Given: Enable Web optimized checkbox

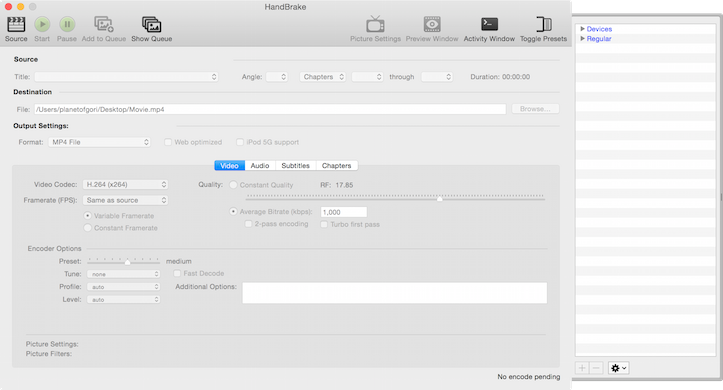Looking at the screenshot, I should 168,142.
